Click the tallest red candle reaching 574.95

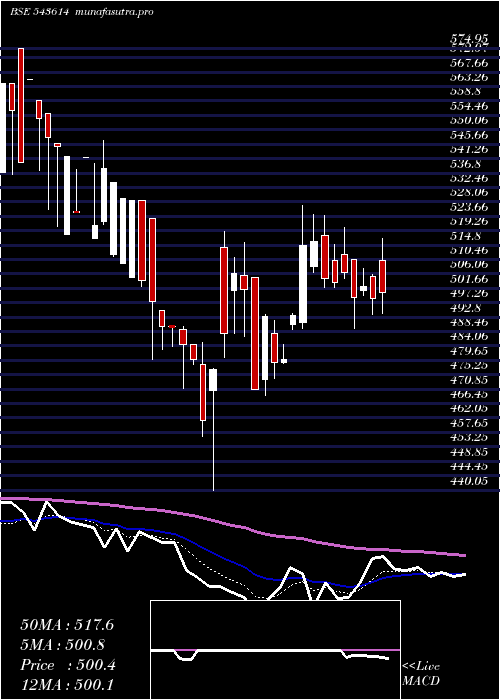(x=21, y=105)
